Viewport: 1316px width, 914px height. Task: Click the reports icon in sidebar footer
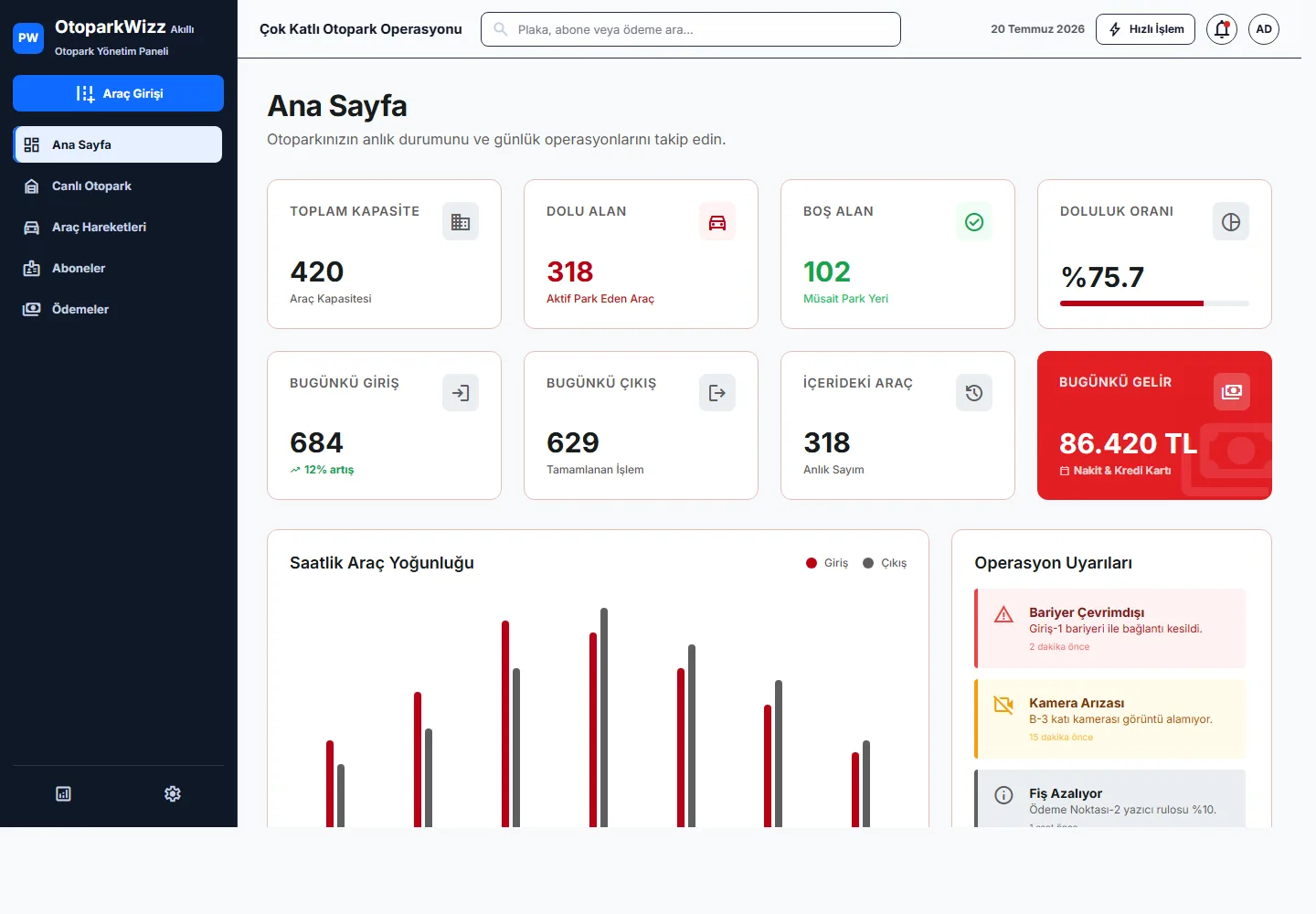pyautogui.click(x=63, y=793)
